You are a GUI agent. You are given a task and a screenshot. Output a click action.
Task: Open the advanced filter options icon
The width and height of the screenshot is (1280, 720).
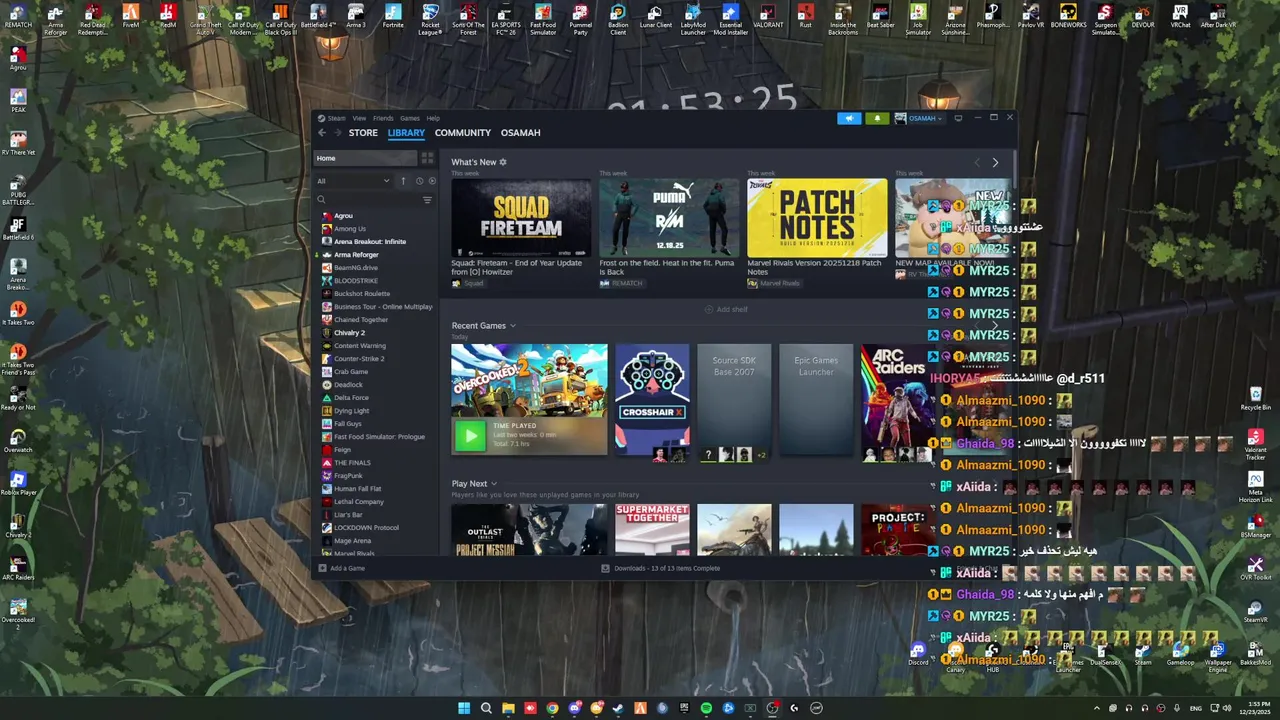[x=427, y=200]
